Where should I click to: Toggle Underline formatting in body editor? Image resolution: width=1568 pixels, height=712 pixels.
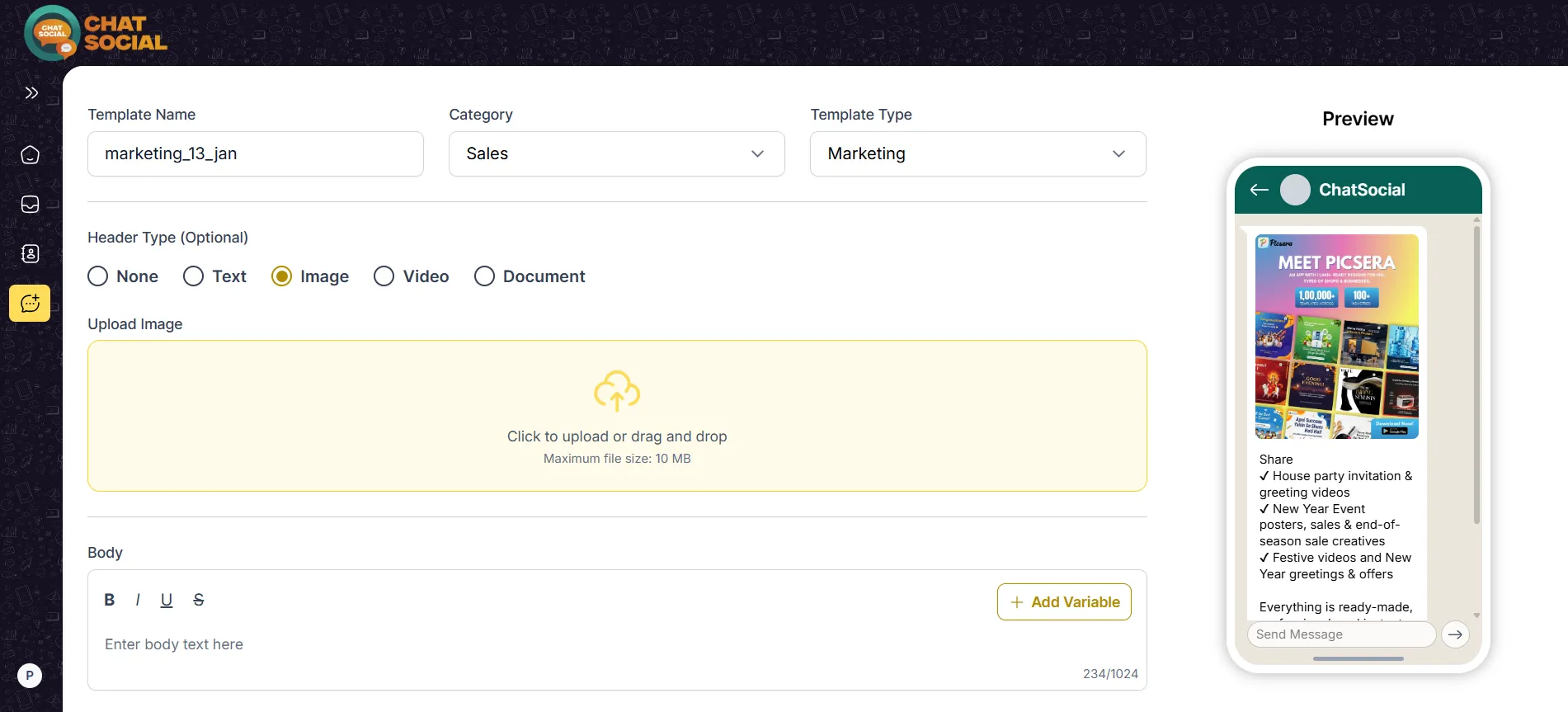[x=167, y=600]
